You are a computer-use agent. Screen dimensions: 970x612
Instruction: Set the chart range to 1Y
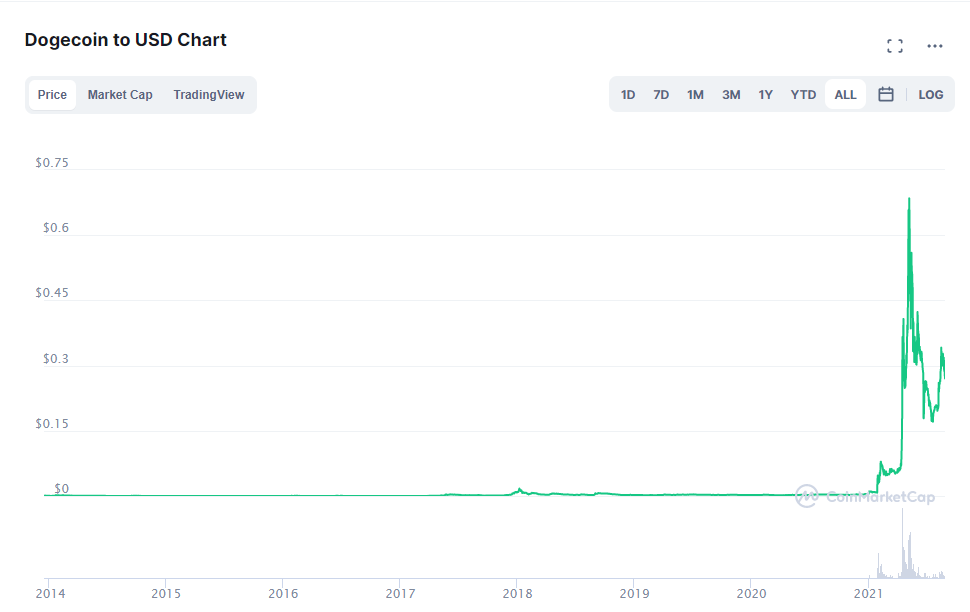(765, 95)
